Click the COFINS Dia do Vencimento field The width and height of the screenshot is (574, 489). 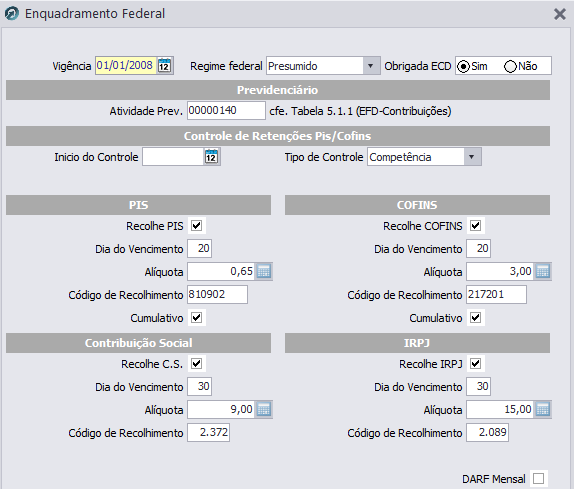pos(478,249)
